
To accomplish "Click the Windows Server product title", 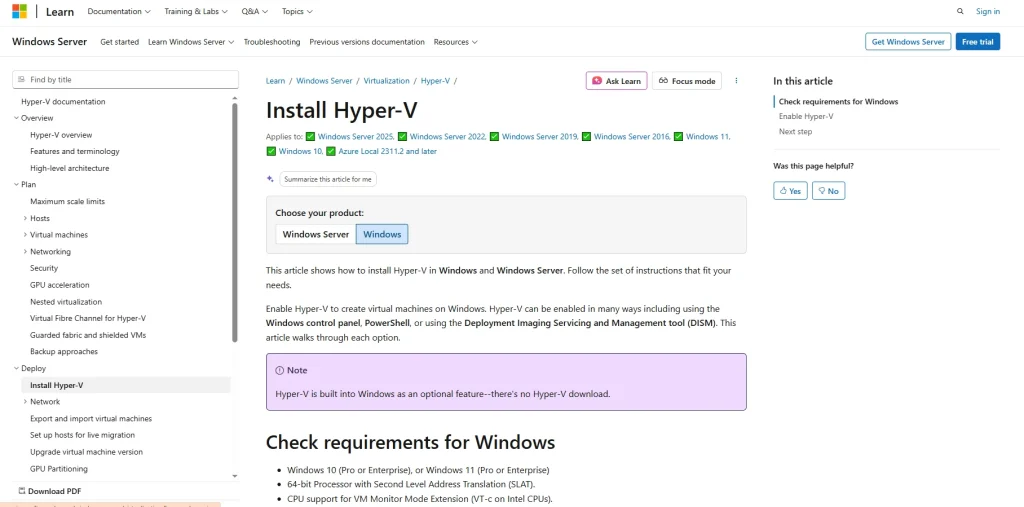I will pyautogui.click(x=50, y=42).
